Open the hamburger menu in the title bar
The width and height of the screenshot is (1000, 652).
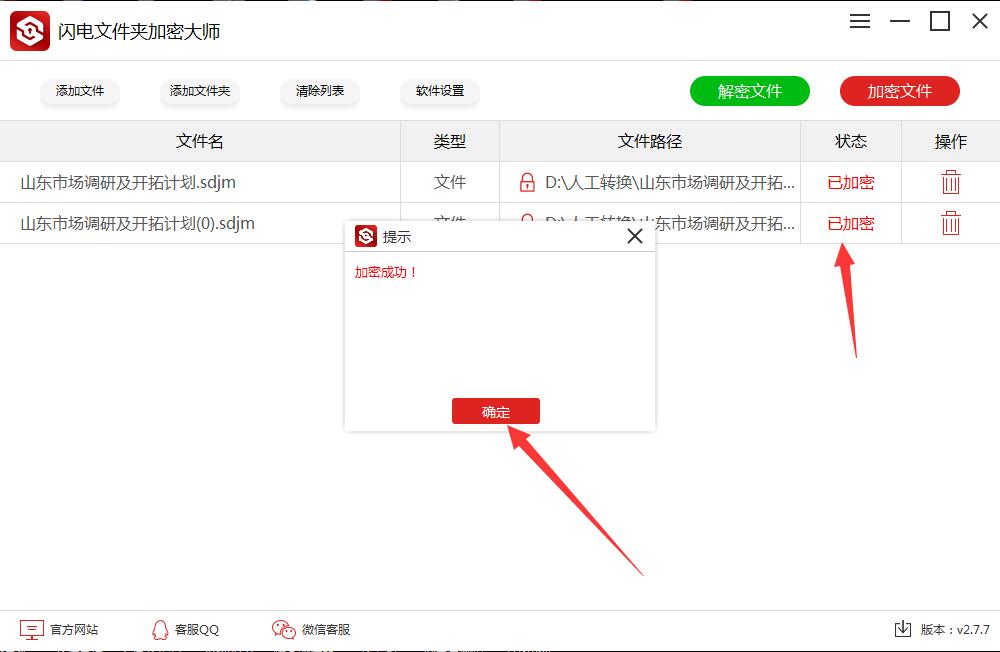point(860,22)
